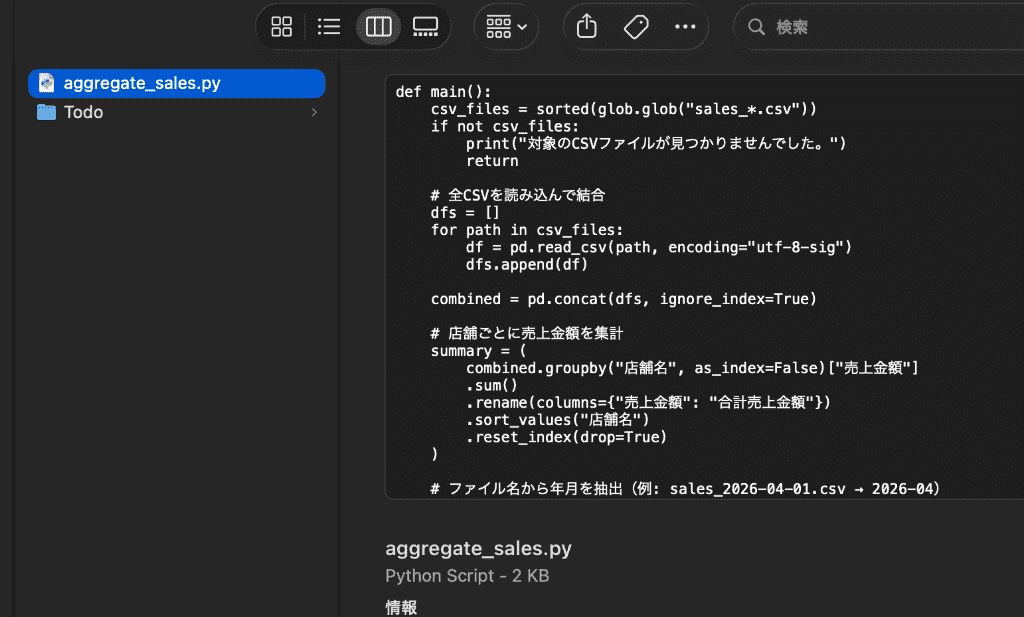Switch Finder to list view
This screenshot has width=1024, height=617.
pos(329,27)
